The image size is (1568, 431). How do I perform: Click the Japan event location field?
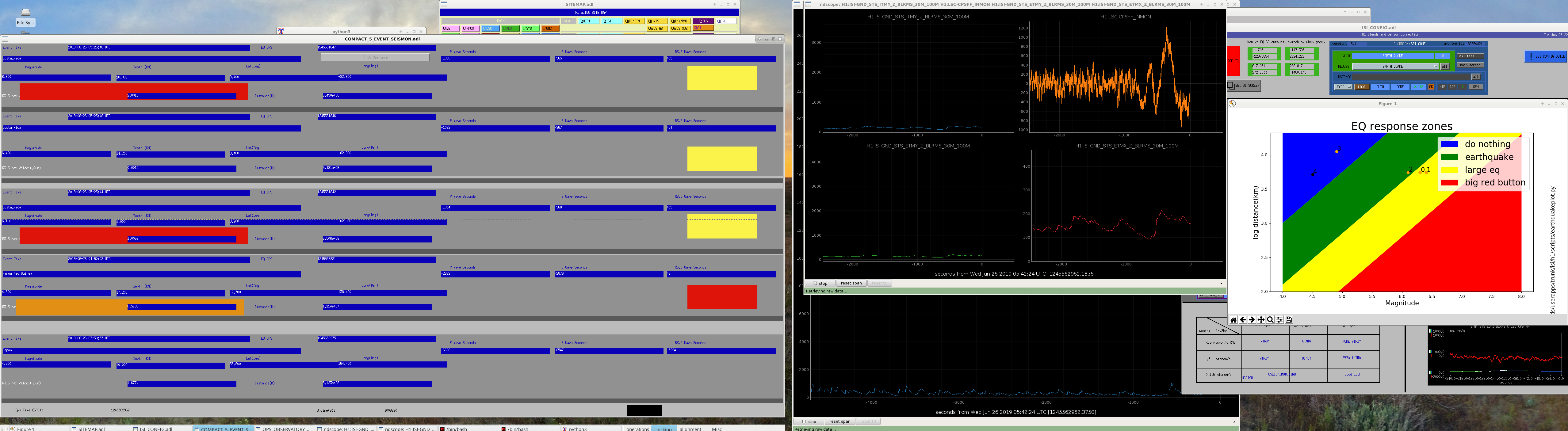[x=151, y=351]
